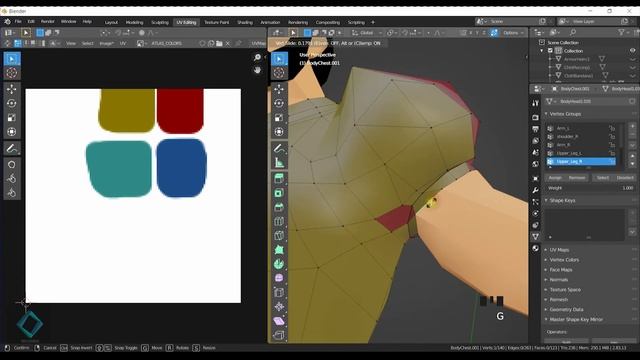Viewport: 640px width, 360px height.
Task: Choose the 3D viewport Rotate tool
Action: point(279,103)
